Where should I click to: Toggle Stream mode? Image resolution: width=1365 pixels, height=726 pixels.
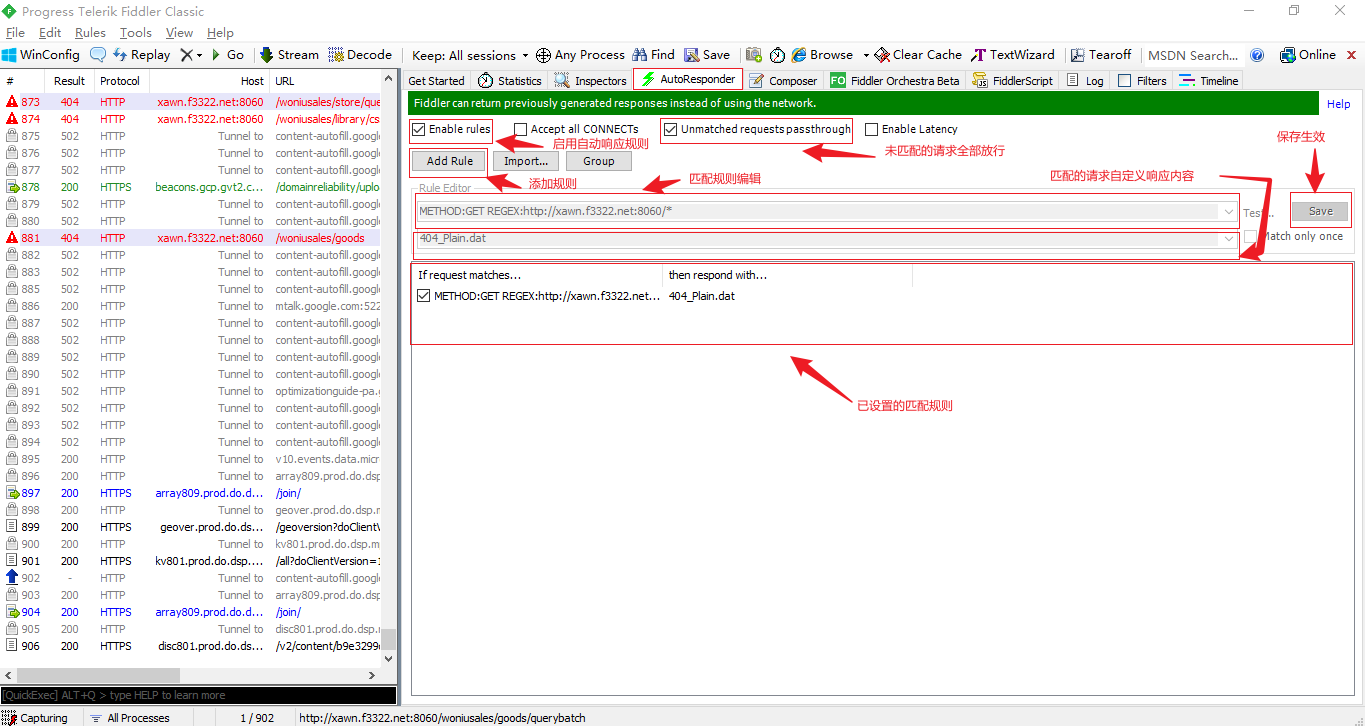pyautogui.click(x=289, y=55)
